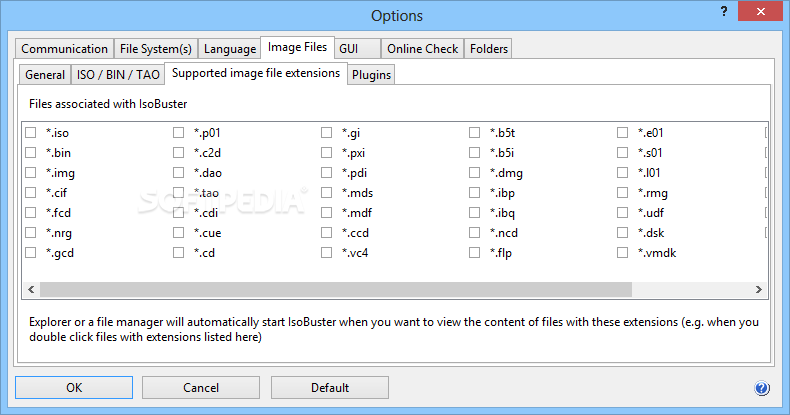Click the horizontal scrollbar thumb
790x415 pixels.
point(336,290)
